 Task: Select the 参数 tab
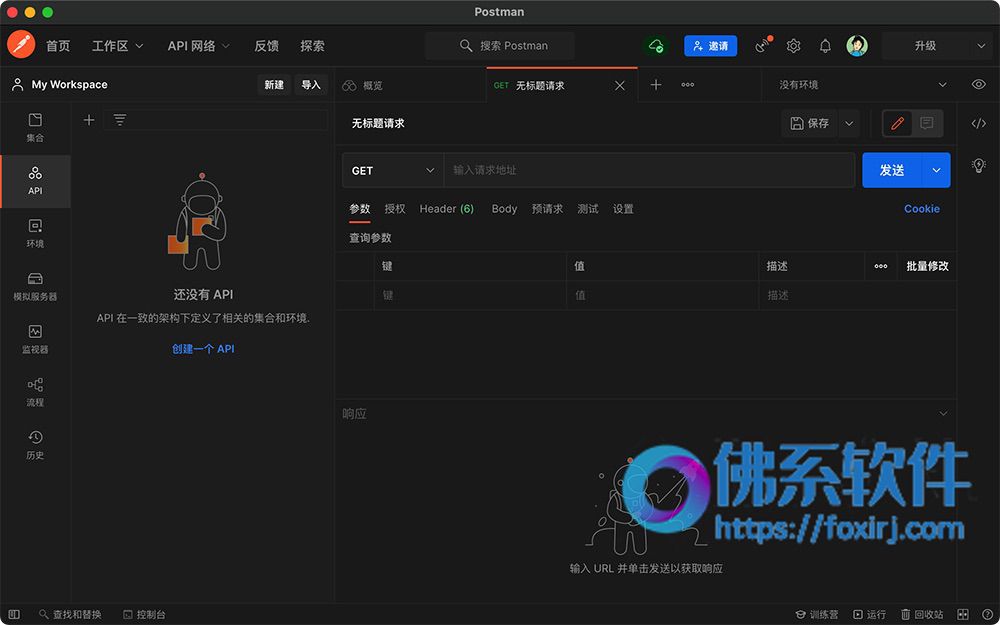pos(360,209)
